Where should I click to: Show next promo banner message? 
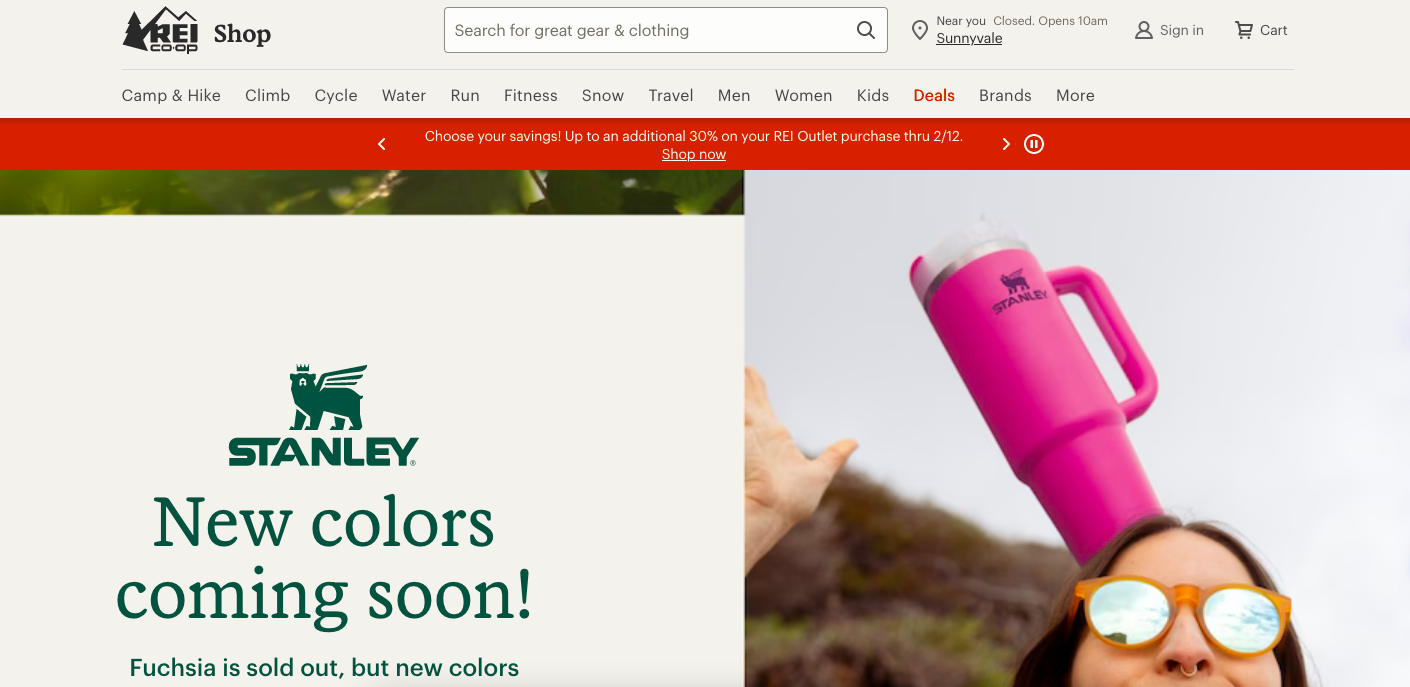[x=1006, y=144]
